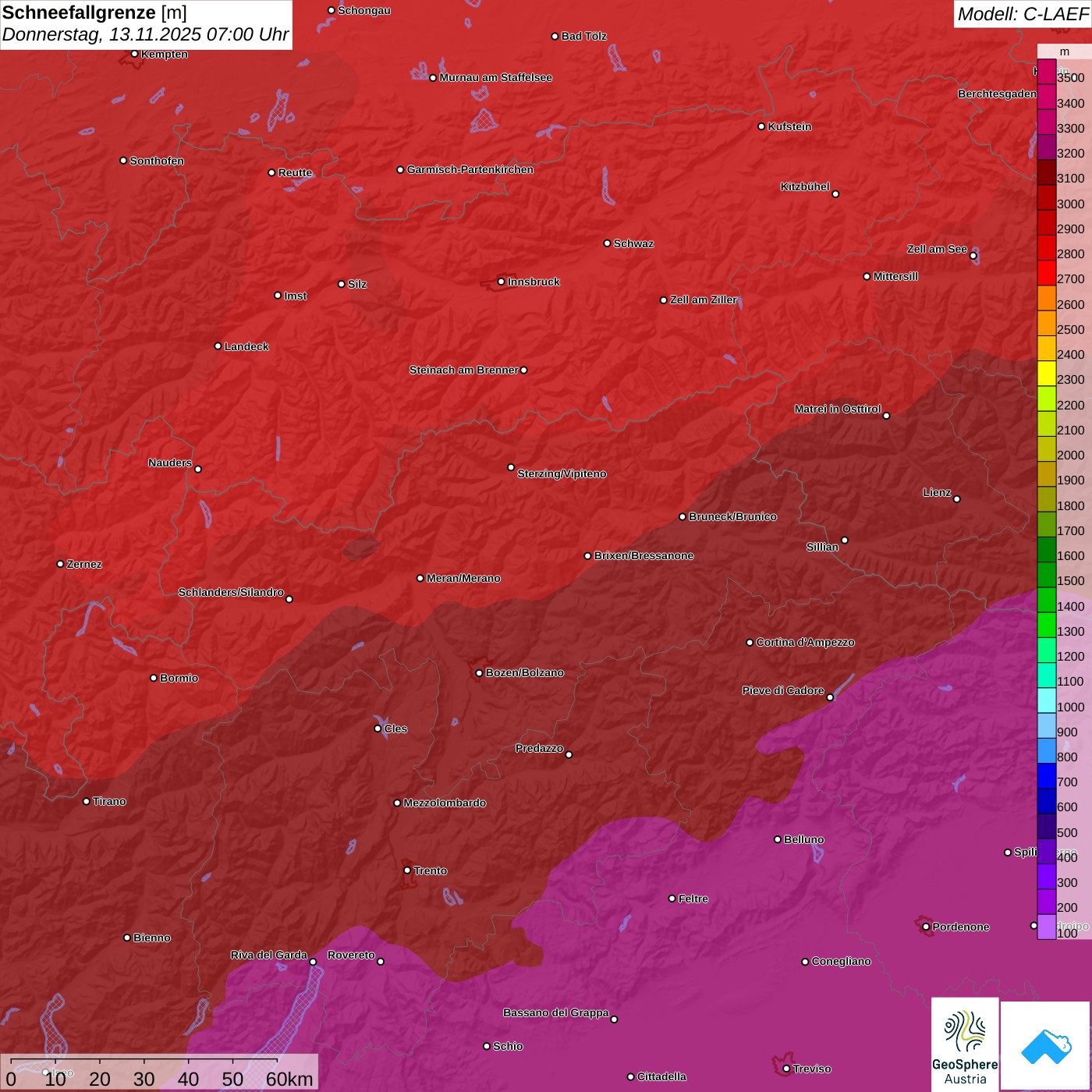Click the Reutte label
The image size is (1092, 1092).
click(x=295, y=172)
